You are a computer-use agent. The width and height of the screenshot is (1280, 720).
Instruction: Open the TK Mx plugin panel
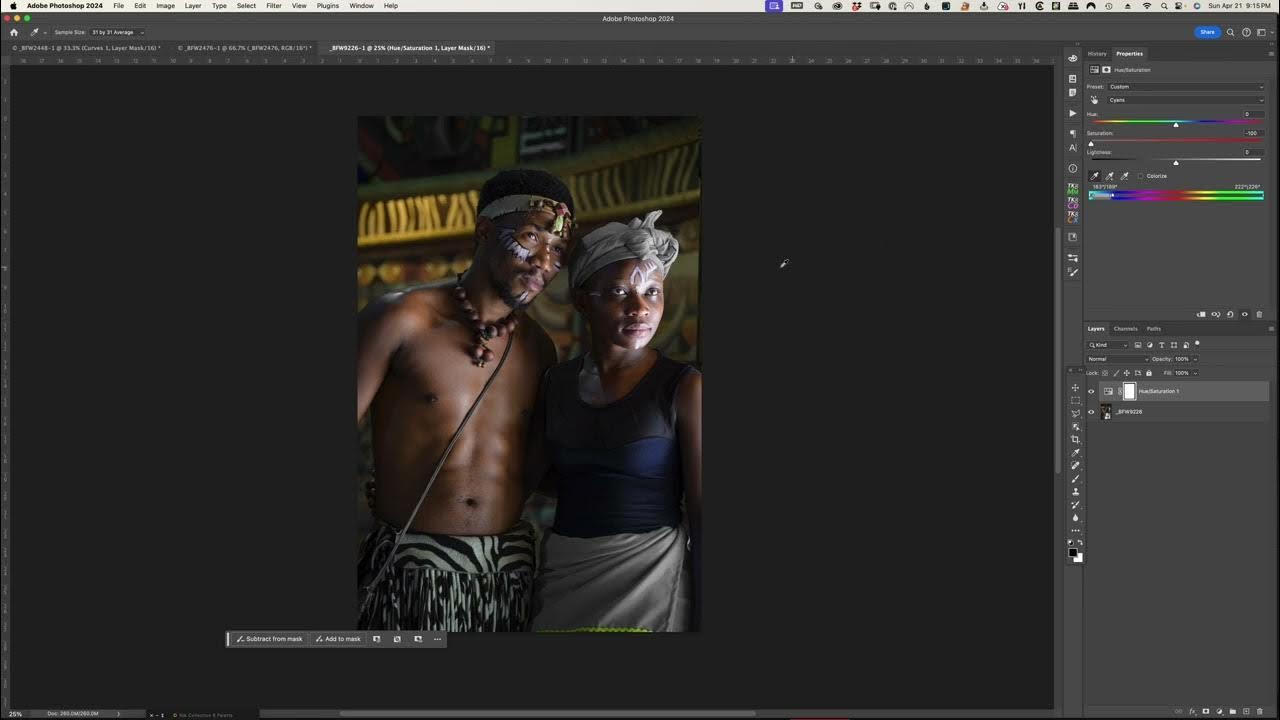[x=1073, y=189]
